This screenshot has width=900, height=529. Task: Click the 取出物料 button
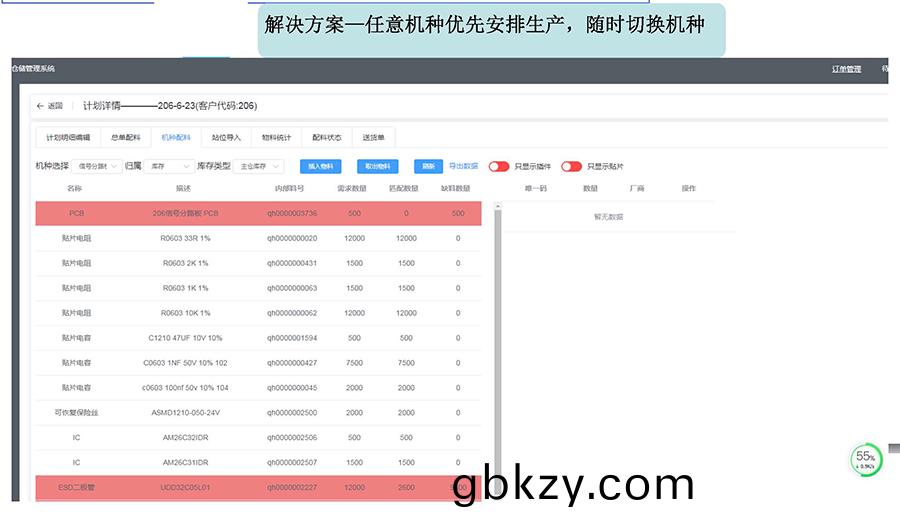377,167
